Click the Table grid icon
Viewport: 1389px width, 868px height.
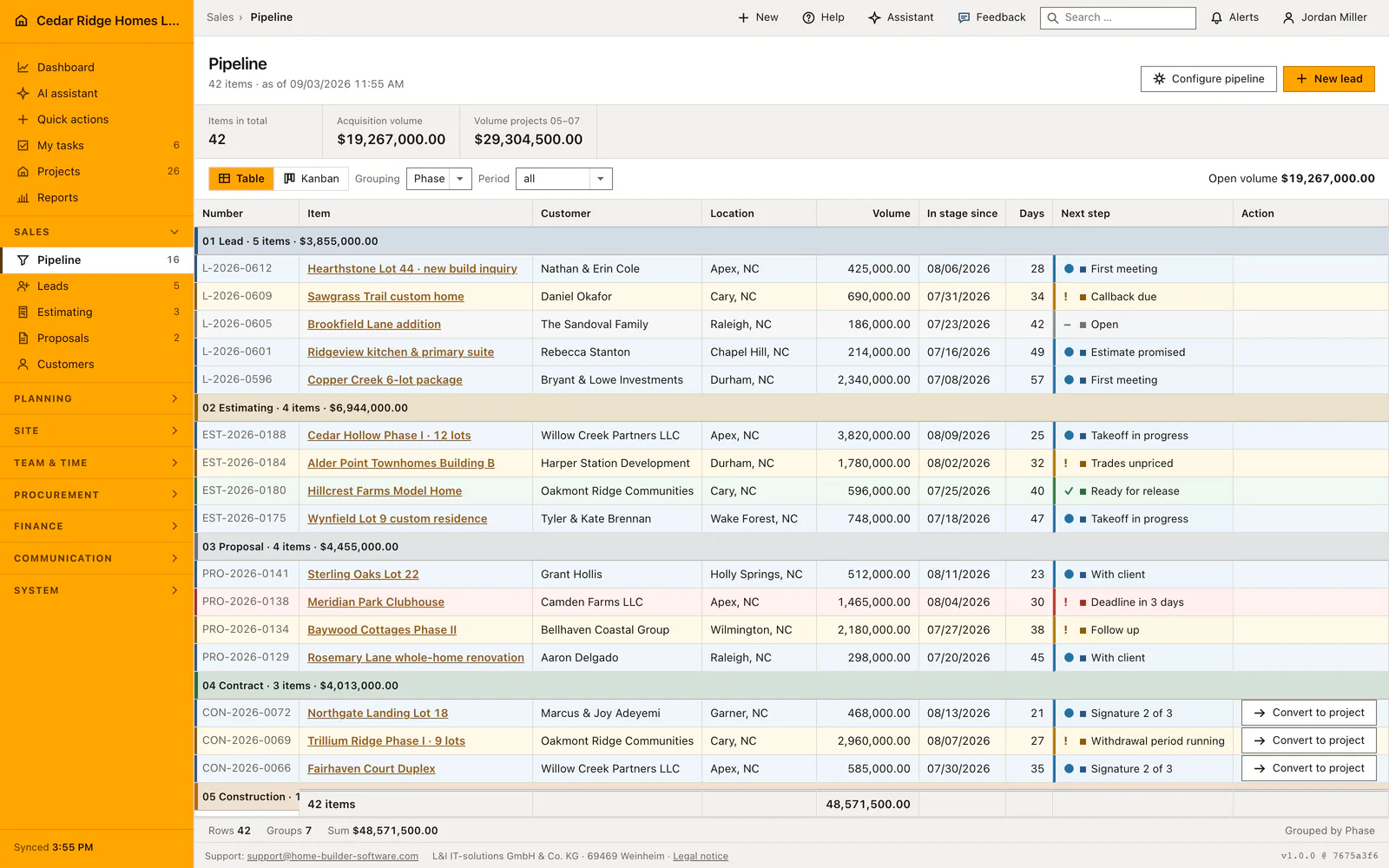point(225,179)
